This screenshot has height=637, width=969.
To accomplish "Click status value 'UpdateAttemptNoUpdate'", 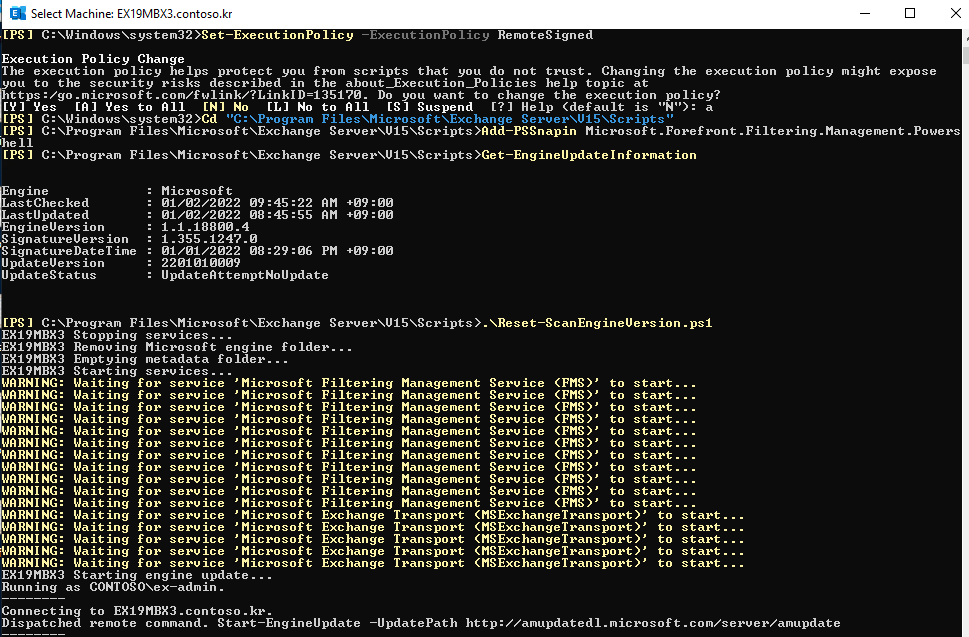I will pos(245,275).
